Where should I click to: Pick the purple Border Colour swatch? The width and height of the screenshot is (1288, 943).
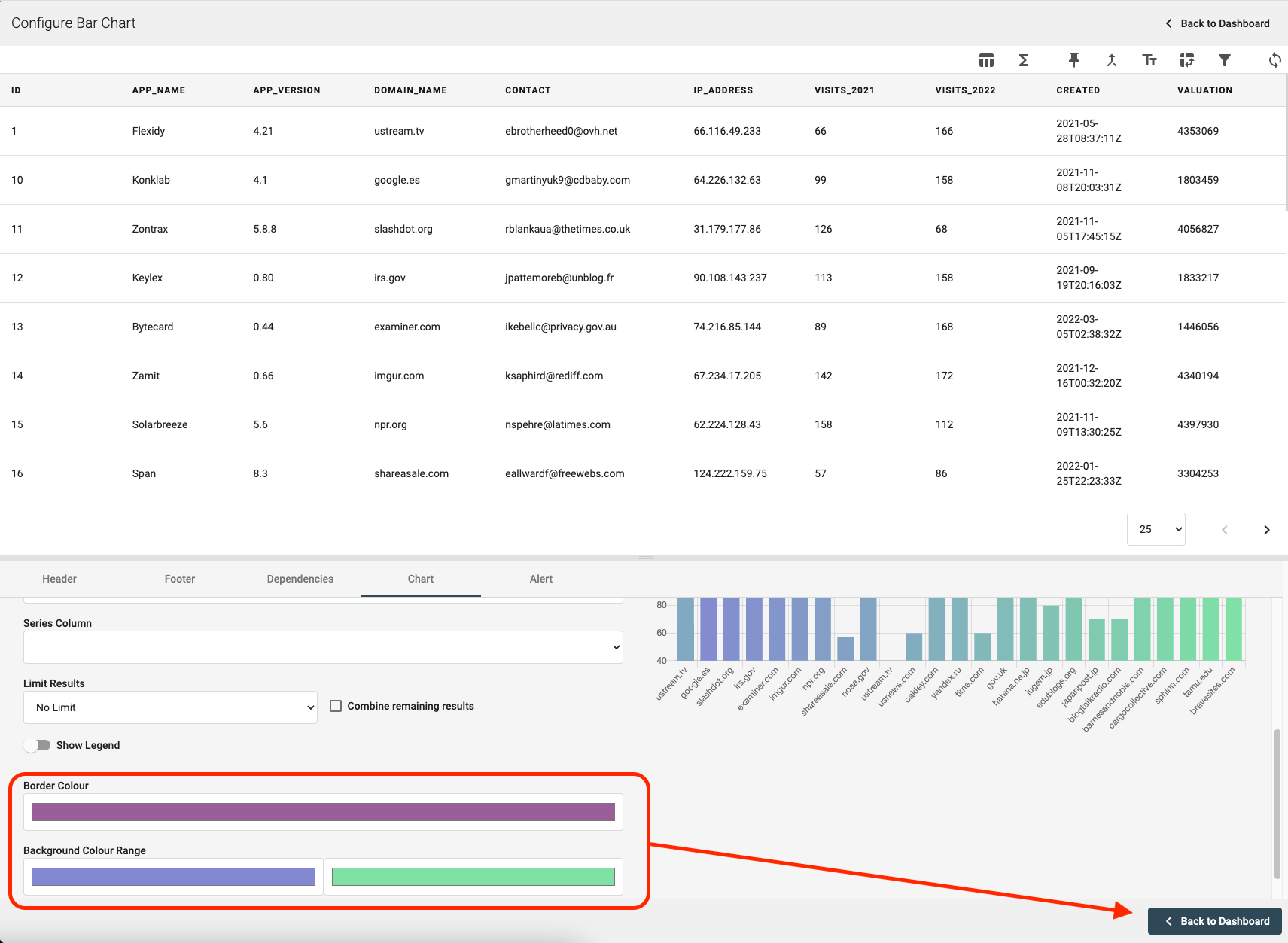point(323,812)
